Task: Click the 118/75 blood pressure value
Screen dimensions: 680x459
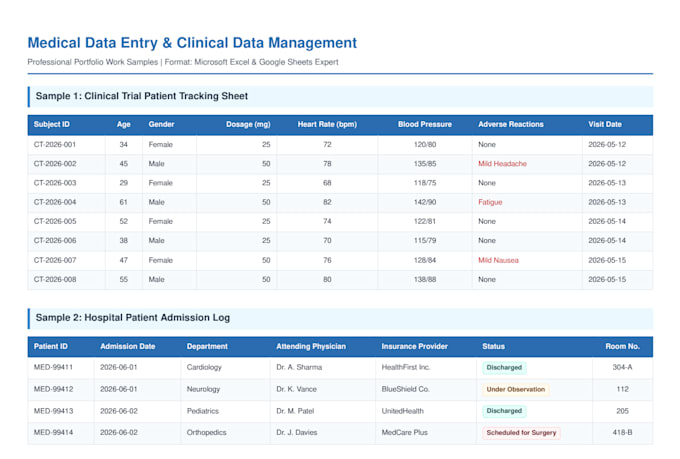Action: click(425, 183)
